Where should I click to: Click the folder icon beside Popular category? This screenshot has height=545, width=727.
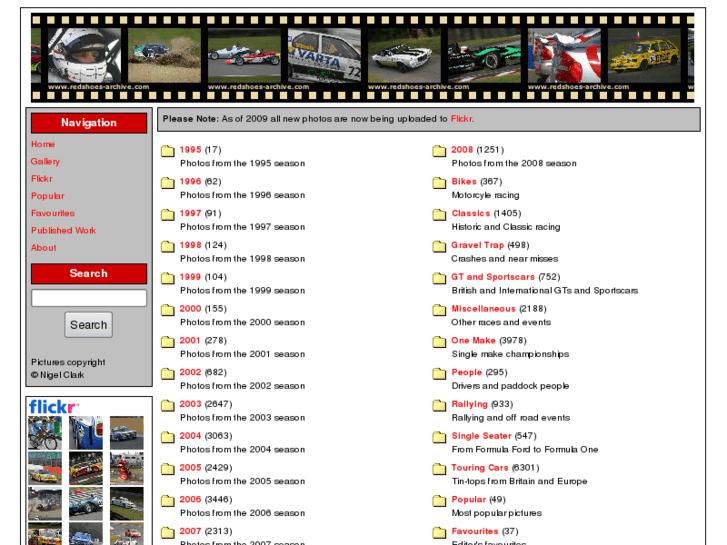tap(439, 500)
